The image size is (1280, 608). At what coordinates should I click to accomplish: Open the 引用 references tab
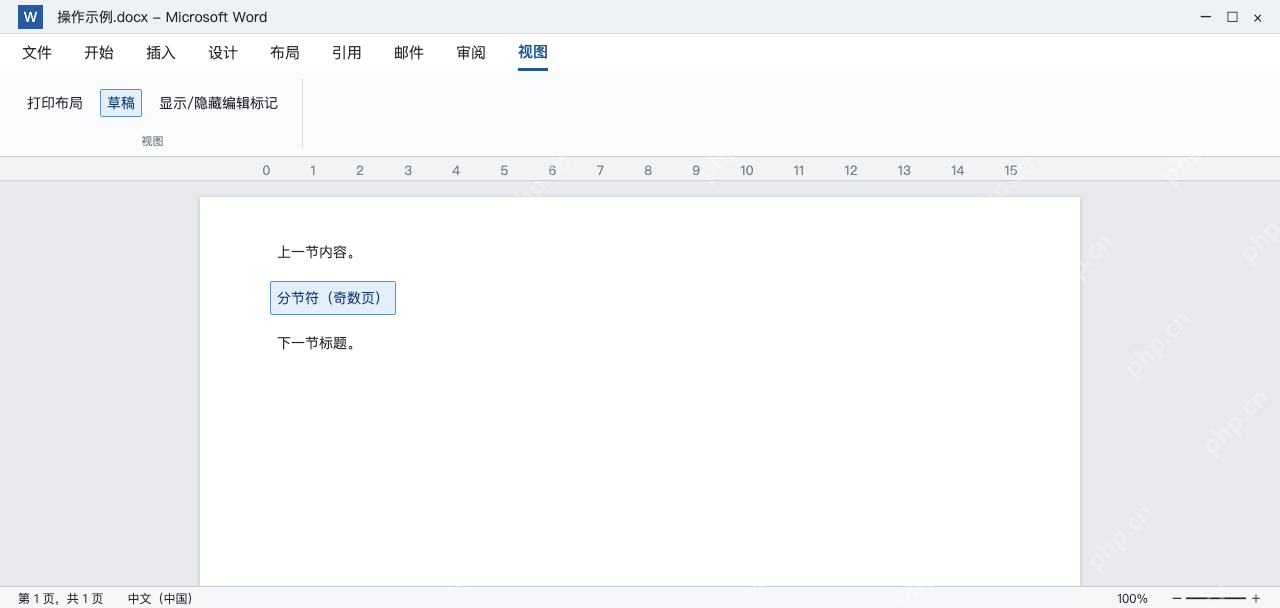tap(347, 53)
